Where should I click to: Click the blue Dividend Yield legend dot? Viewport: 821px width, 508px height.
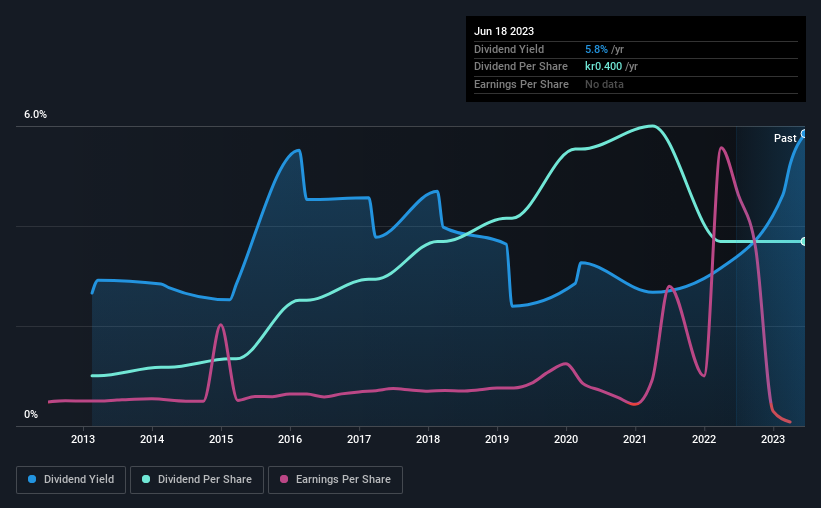point(32,479)
